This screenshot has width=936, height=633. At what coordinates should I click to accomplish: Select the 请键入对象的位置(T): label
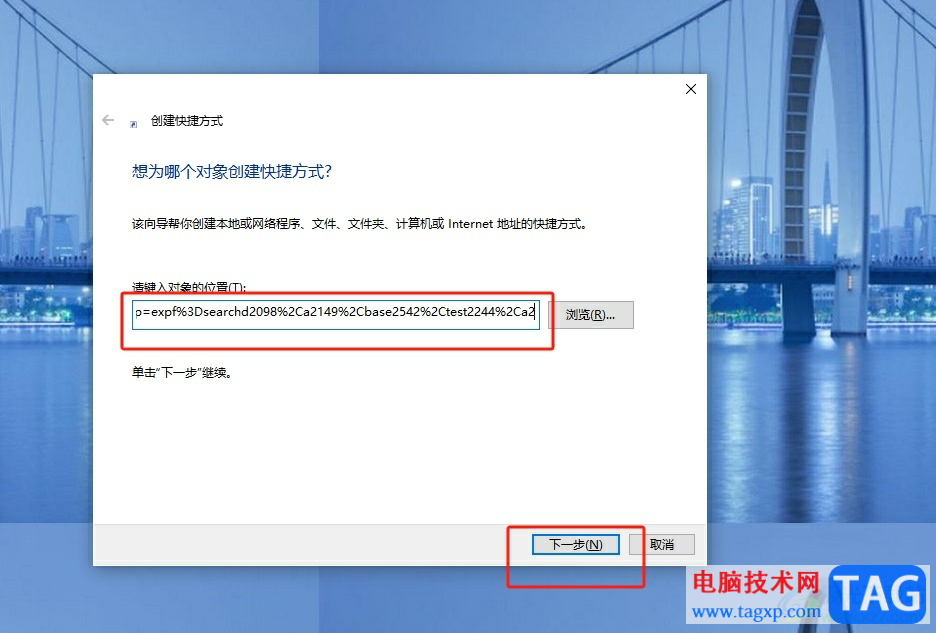point(189,287)
